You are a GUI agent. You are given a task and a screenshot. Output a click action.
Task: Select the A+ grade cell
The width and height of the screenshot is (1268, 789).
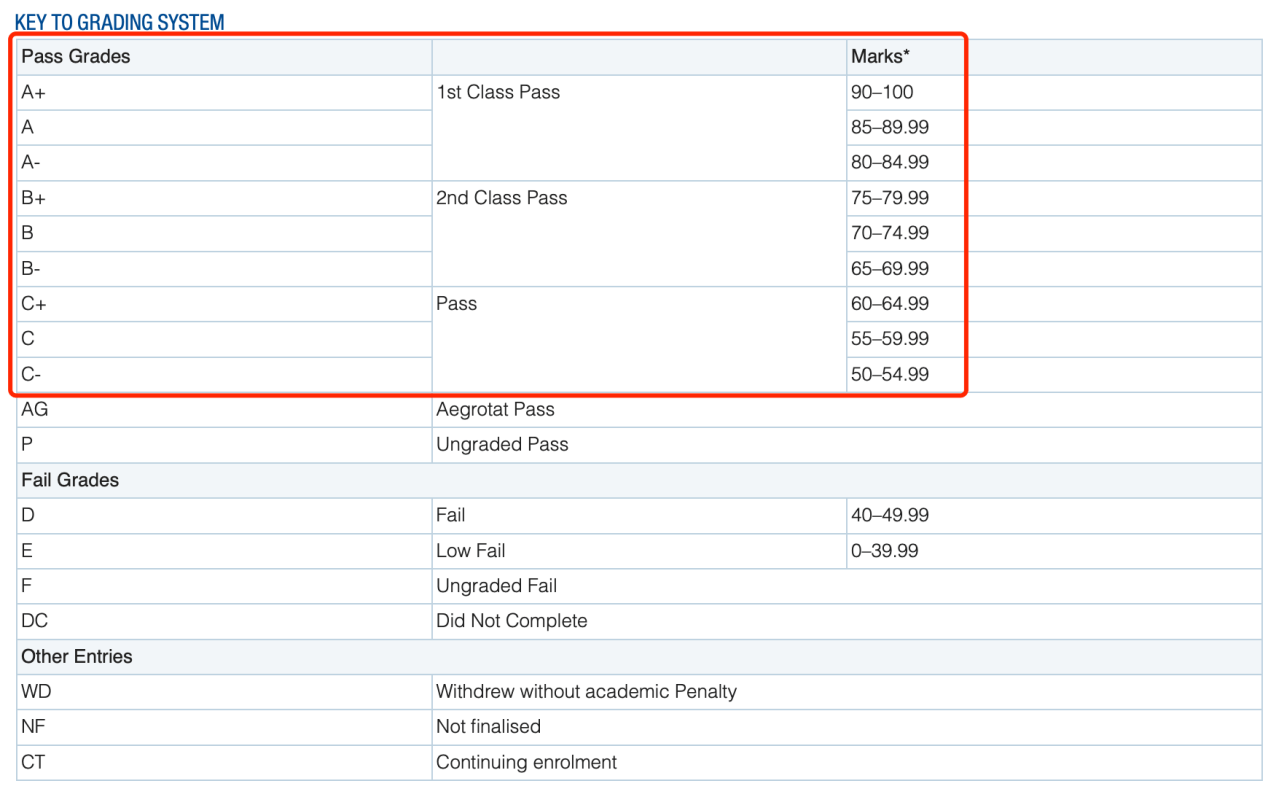[x=34, y=92]
